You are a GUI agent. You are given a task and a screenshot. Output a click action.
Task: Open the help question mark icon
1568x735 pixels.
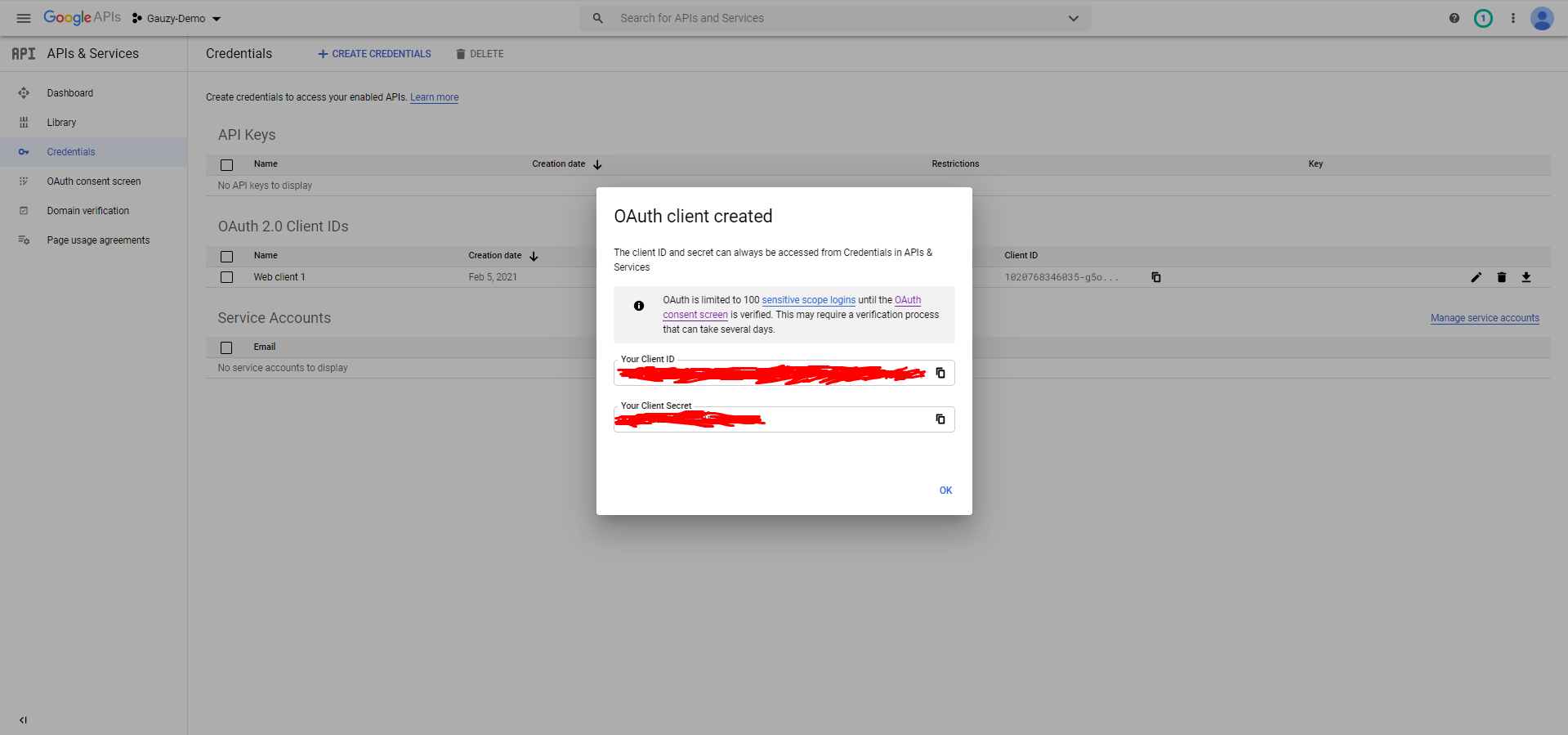pyautogui.click(x=1454, y=18)
